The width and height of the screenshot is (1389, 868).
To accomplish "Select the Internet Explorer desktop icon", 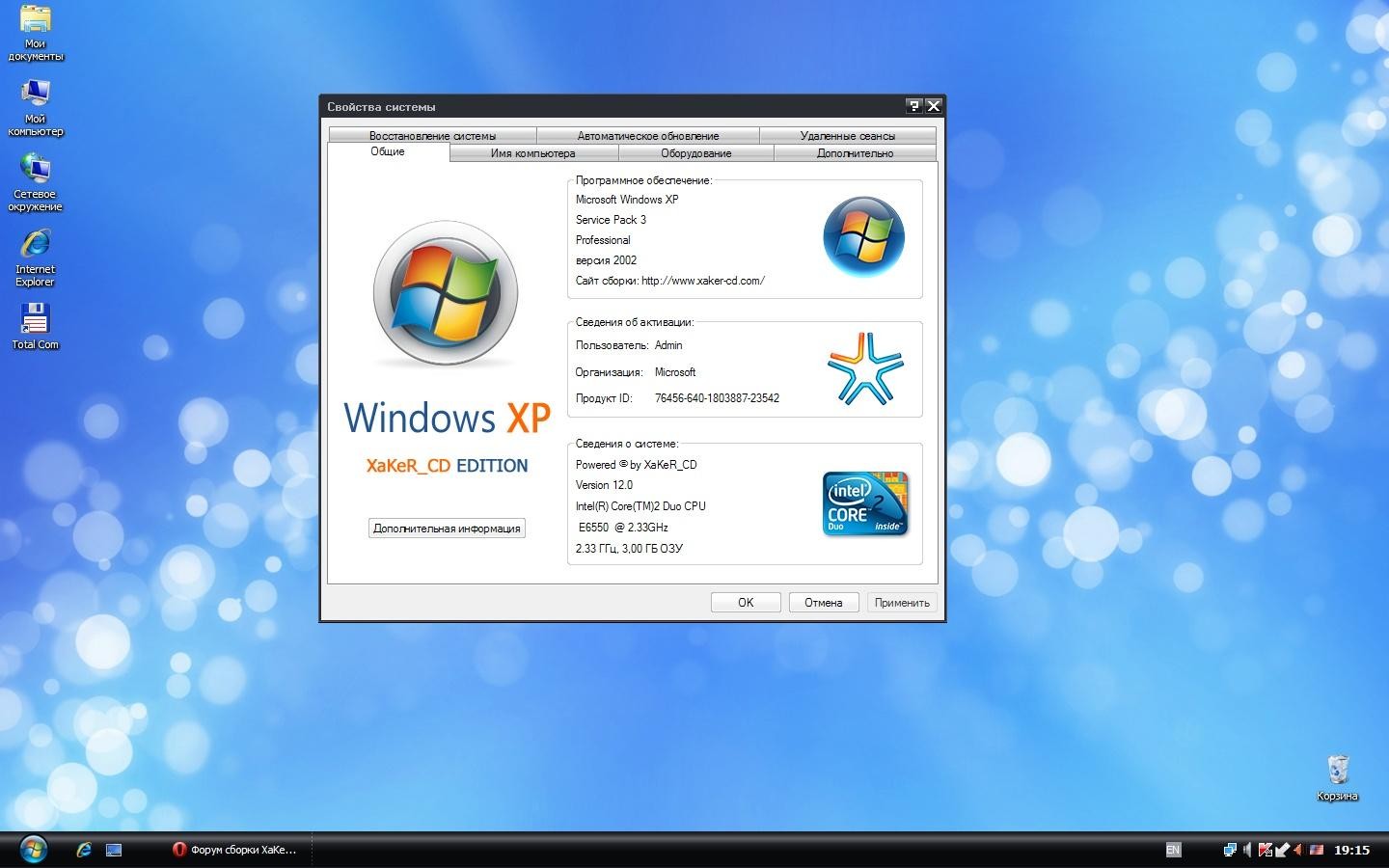I will (36, 258).
